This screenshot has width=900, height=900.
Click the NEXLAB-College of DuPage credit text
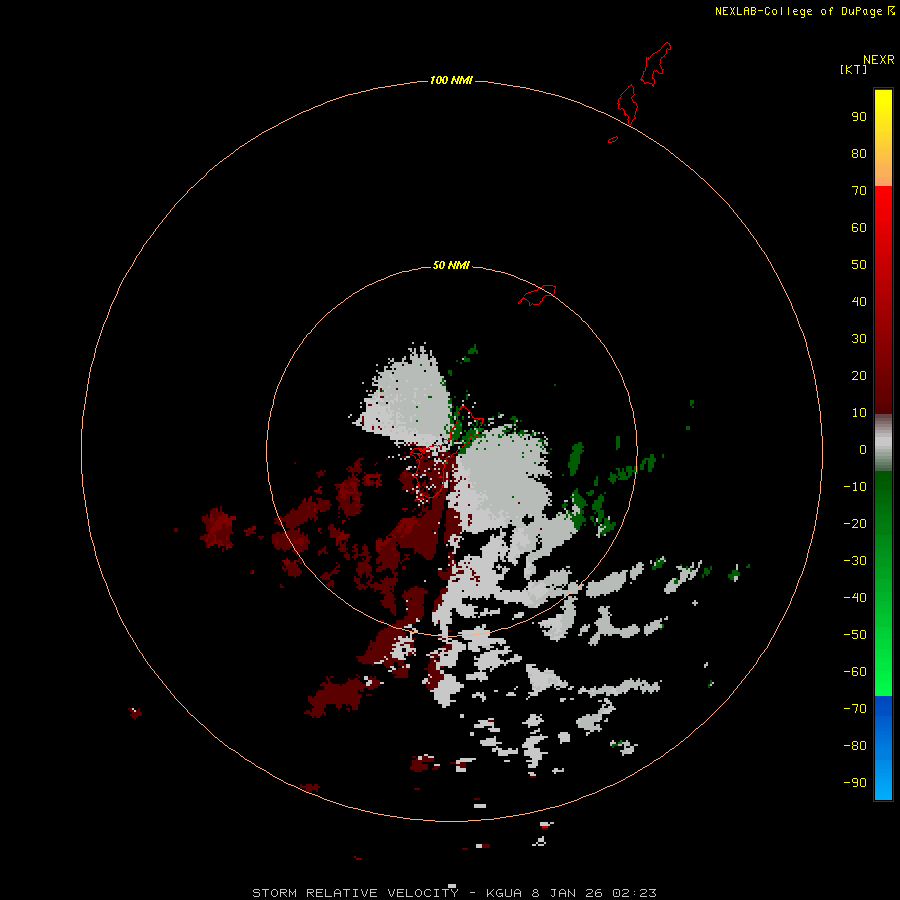click(x=798, y=11)
